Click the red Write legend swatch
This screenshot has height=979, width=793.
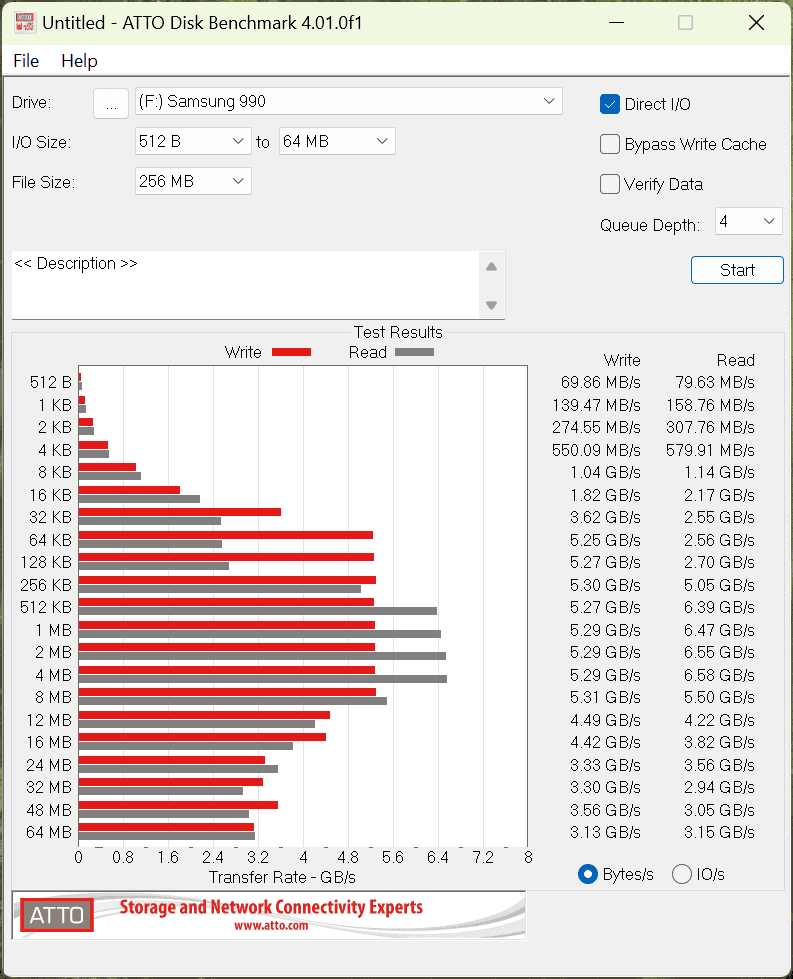(x=292, y=352)
